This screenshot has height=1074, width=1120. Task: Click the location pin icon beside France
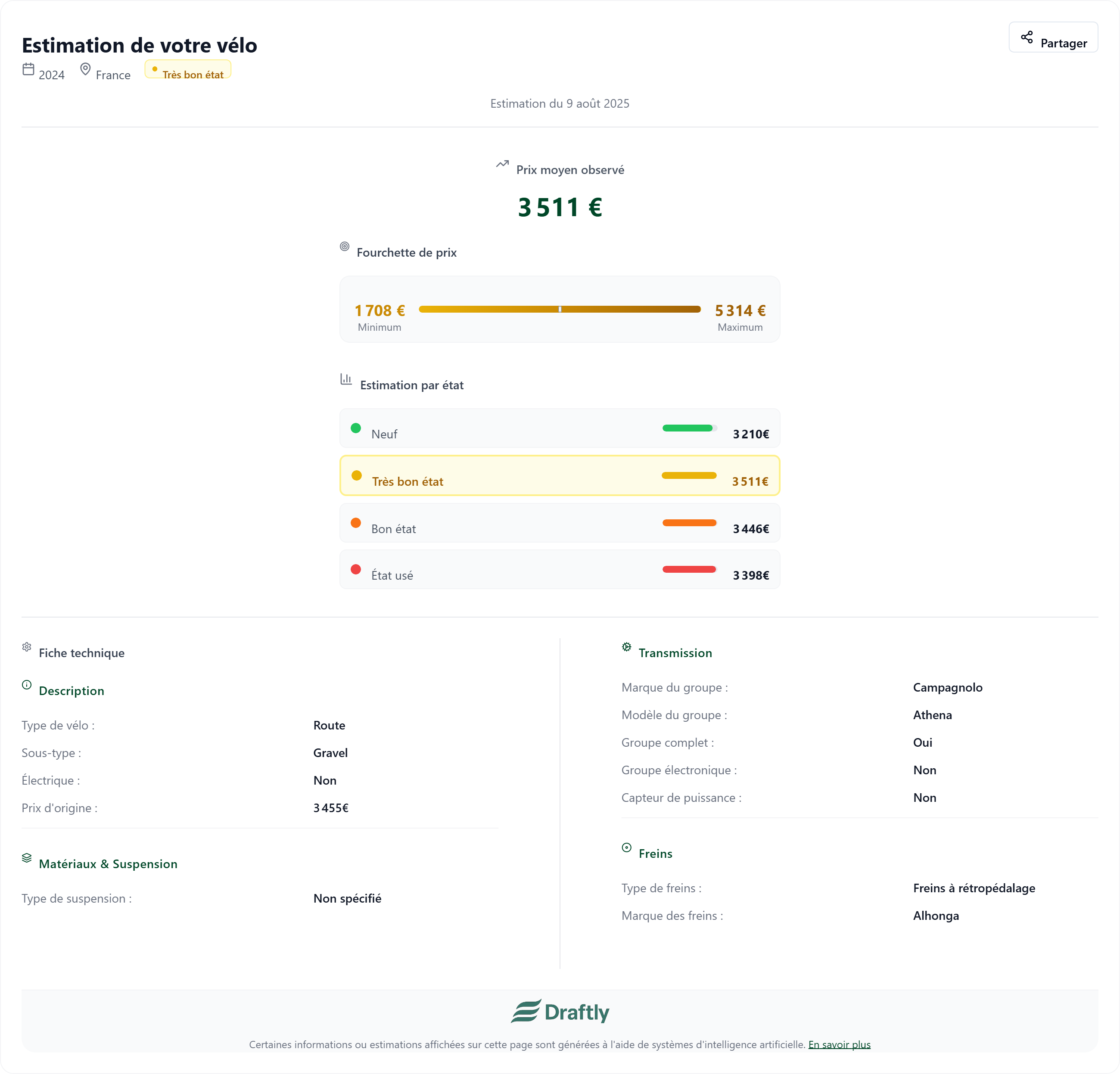pos(85,69)
